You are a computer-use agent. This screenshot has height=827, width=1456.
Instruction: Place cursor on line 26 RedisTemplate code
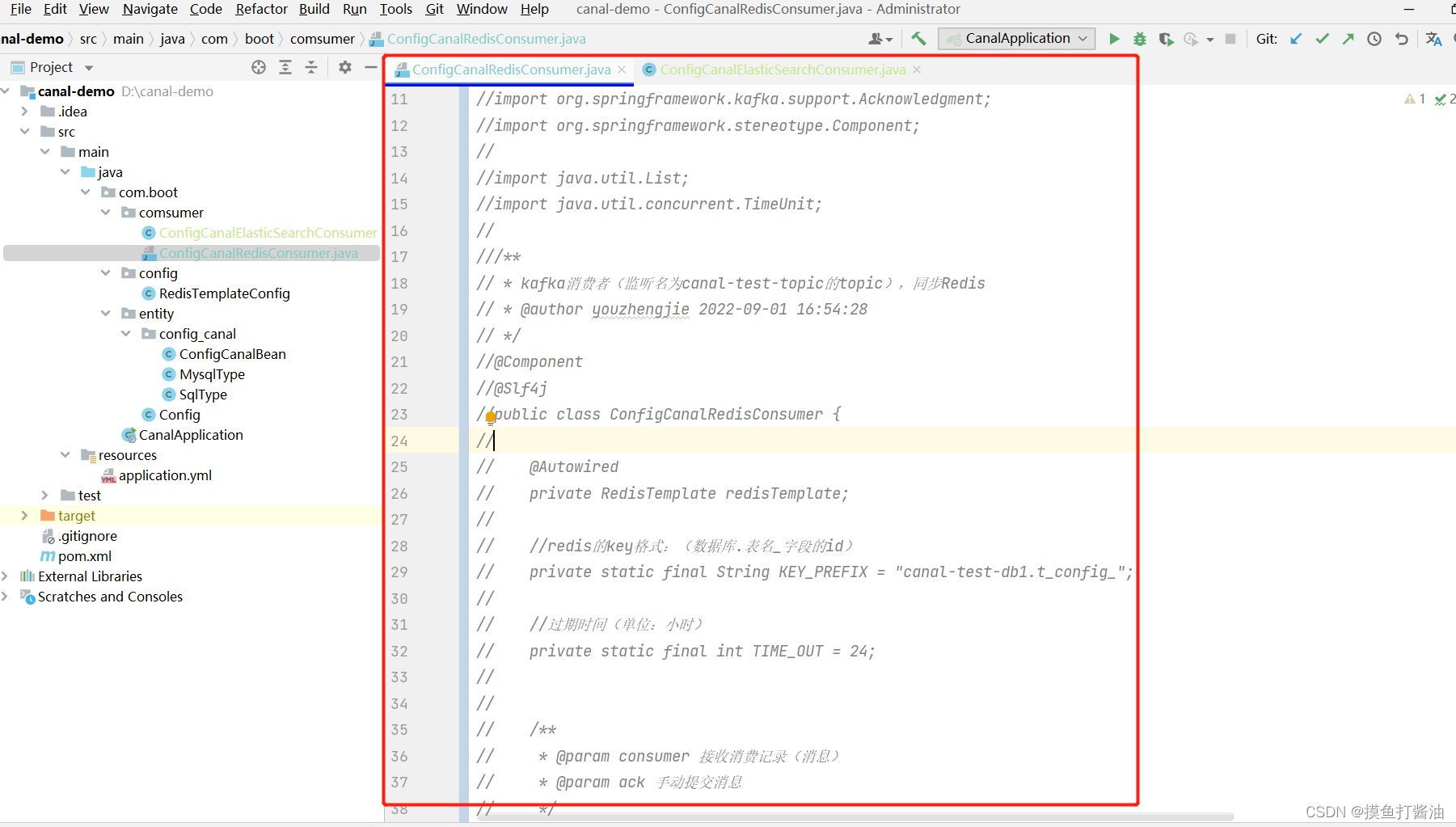click(x=689, y=493)
